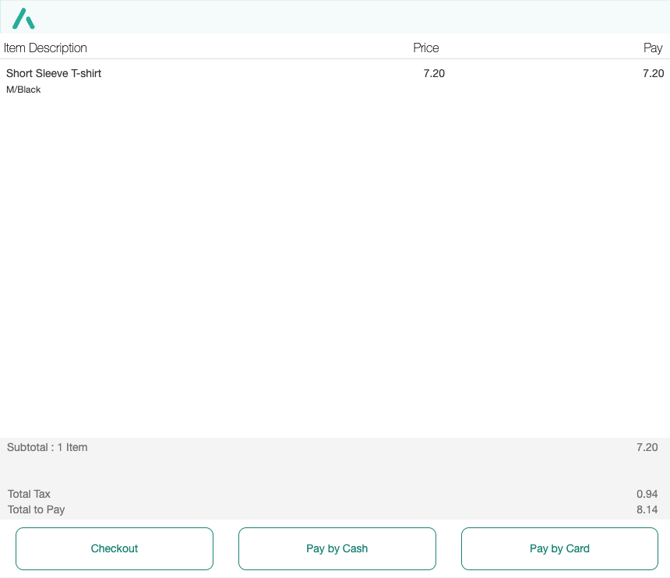Click the Price column header
Image resolution: width=670 pixels, height=578 pixels.
426,48
